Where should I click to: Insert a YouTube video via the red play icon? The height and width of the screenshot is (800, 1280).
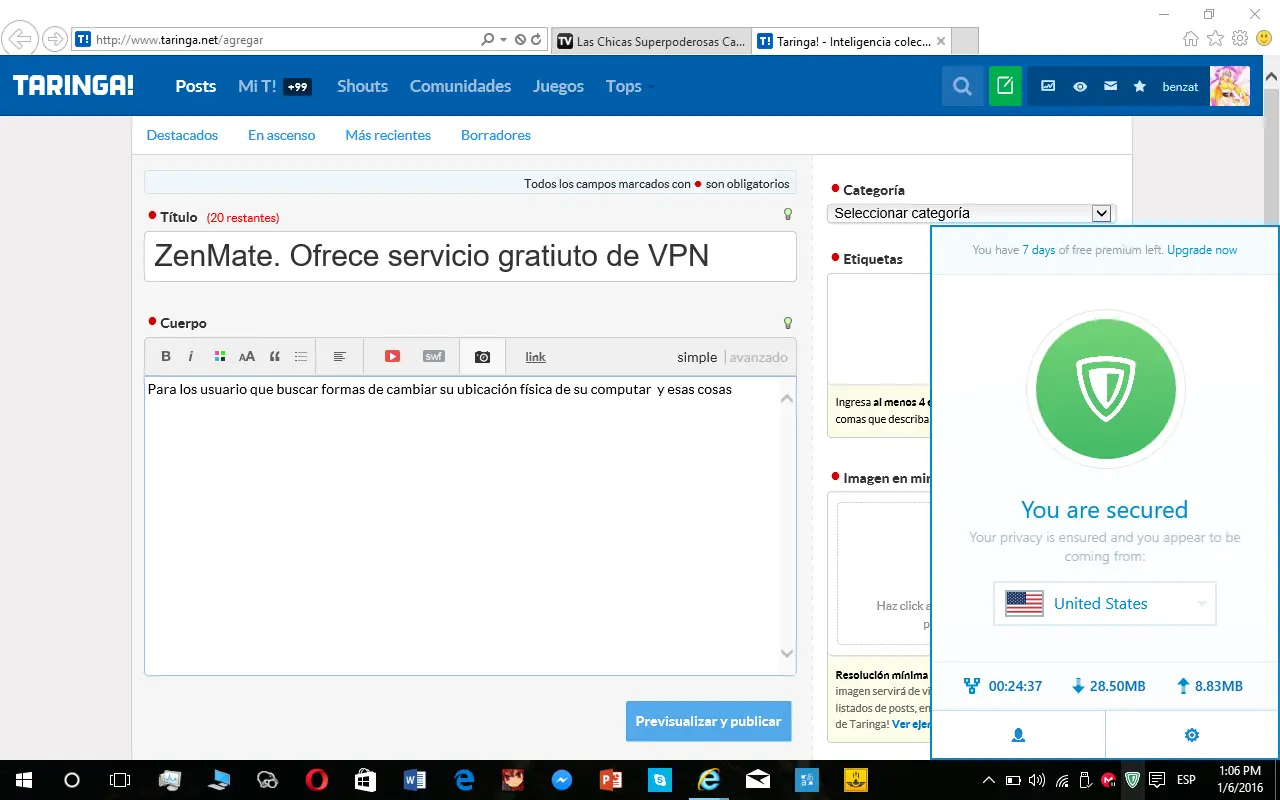[392, 357]
